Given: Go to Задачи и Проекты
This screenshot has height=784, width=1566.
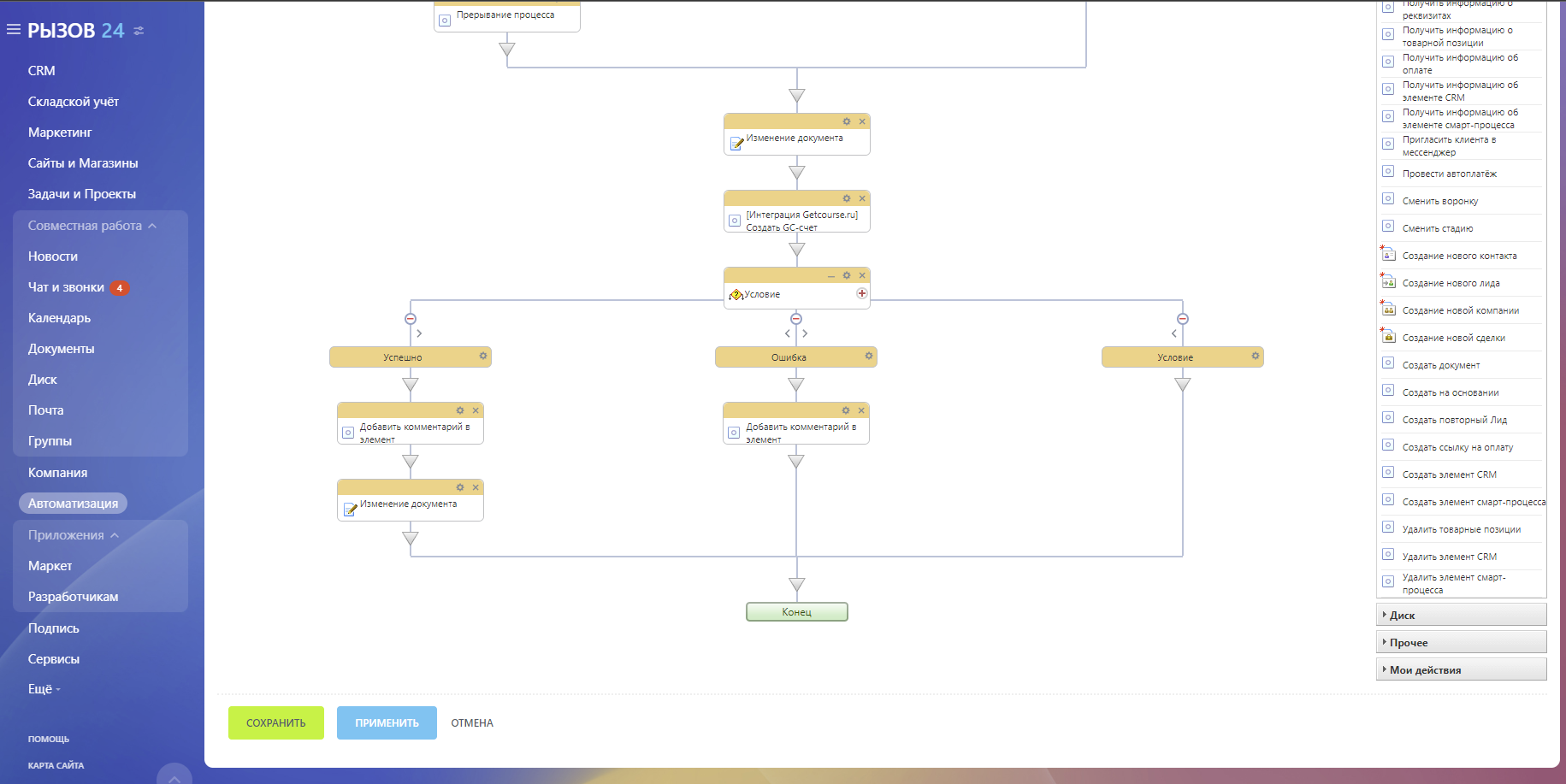Looking at the screenshot, I should (81, 194).
